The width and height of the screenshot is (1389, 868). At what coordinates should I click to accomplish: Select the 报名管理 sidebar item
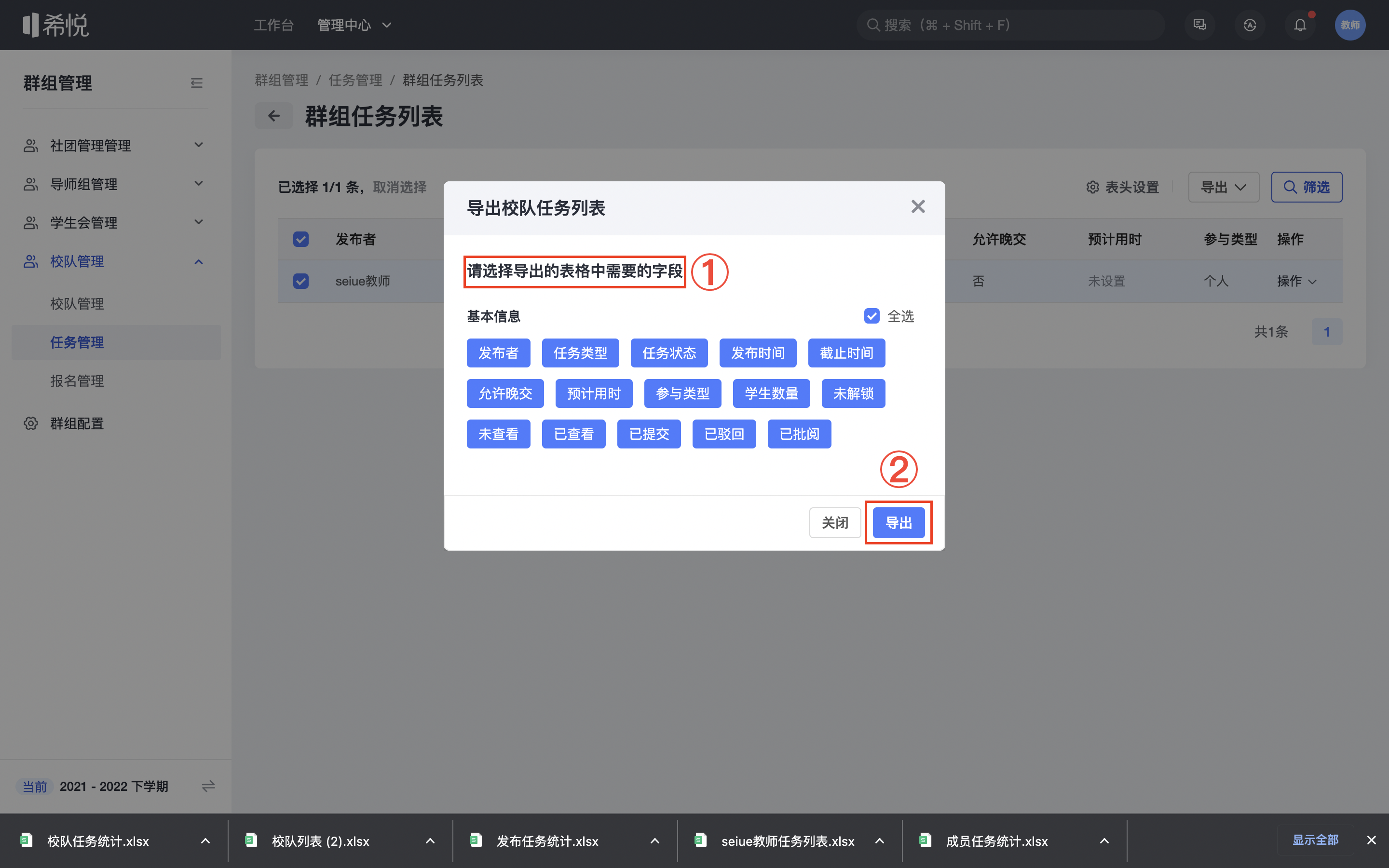[77, 380]
